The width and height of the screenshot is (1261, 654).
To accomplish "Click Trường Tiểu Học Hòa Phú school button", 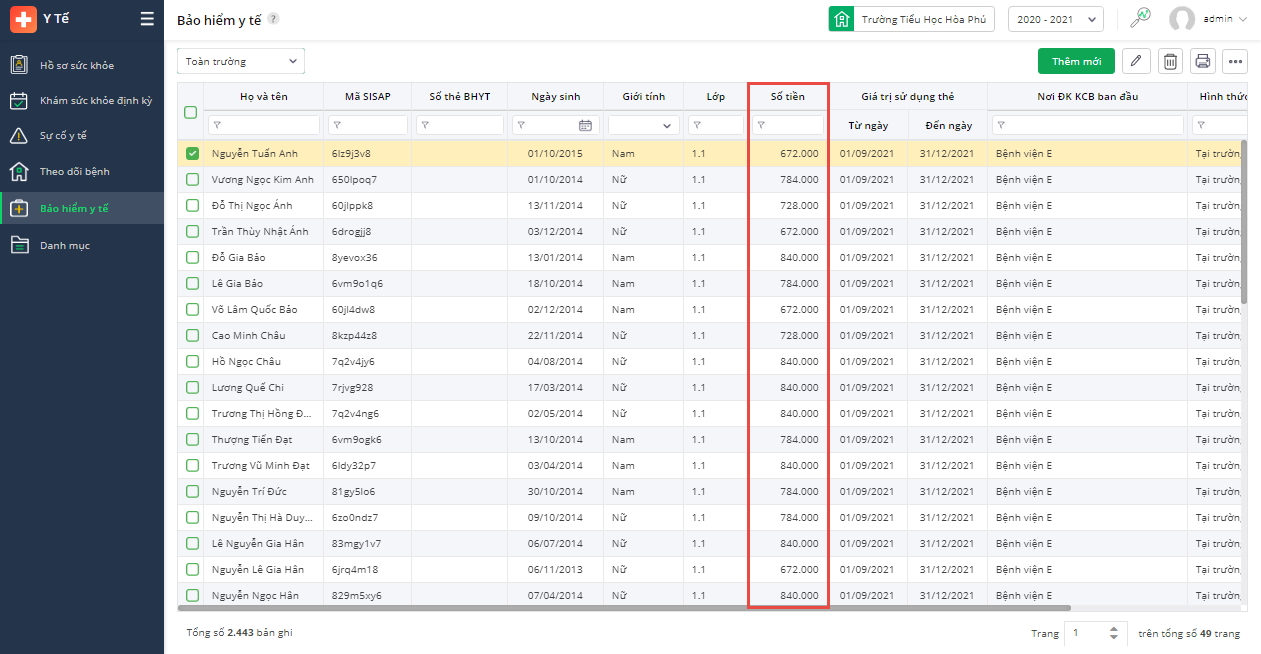I will tap(911, 19).
